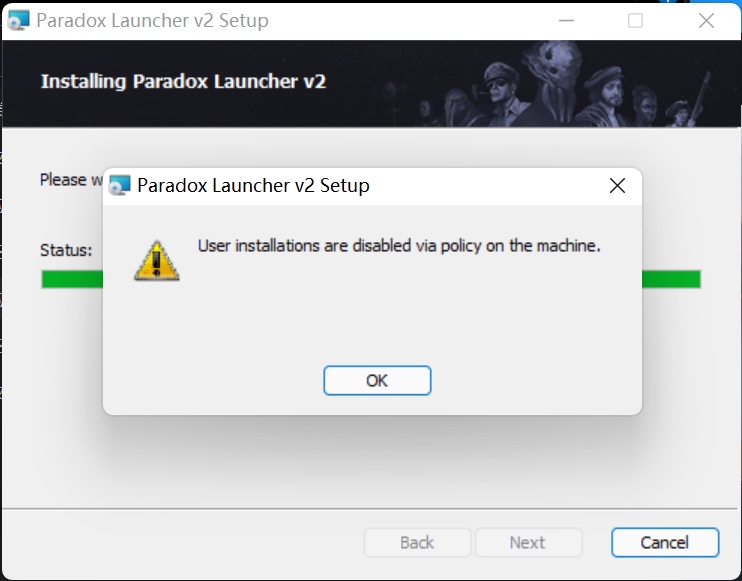Click the green progress bar's left end

(72, 279)
